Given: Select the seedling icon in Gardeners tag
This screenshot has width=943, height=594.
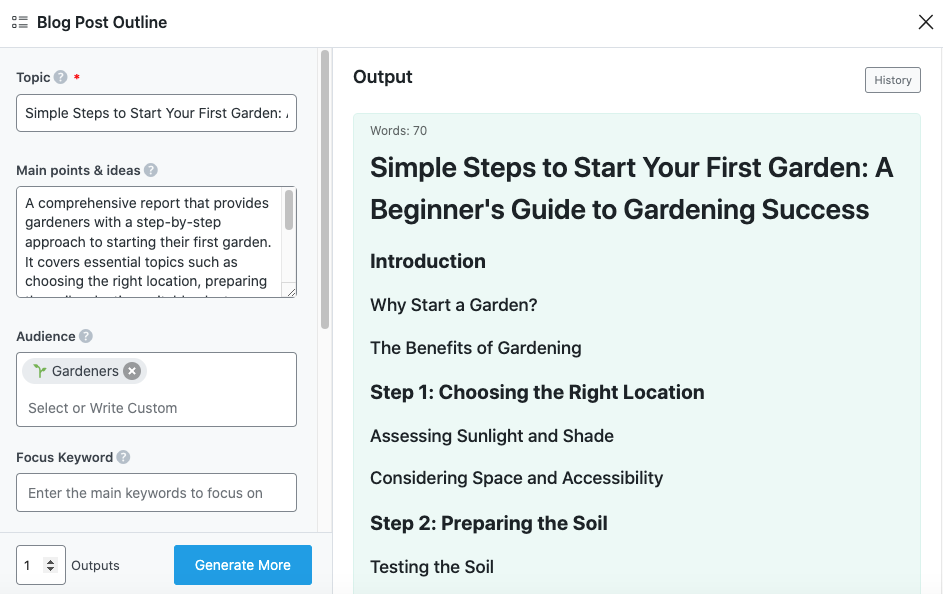Looking at the screenshot, I should coord(40,370).
